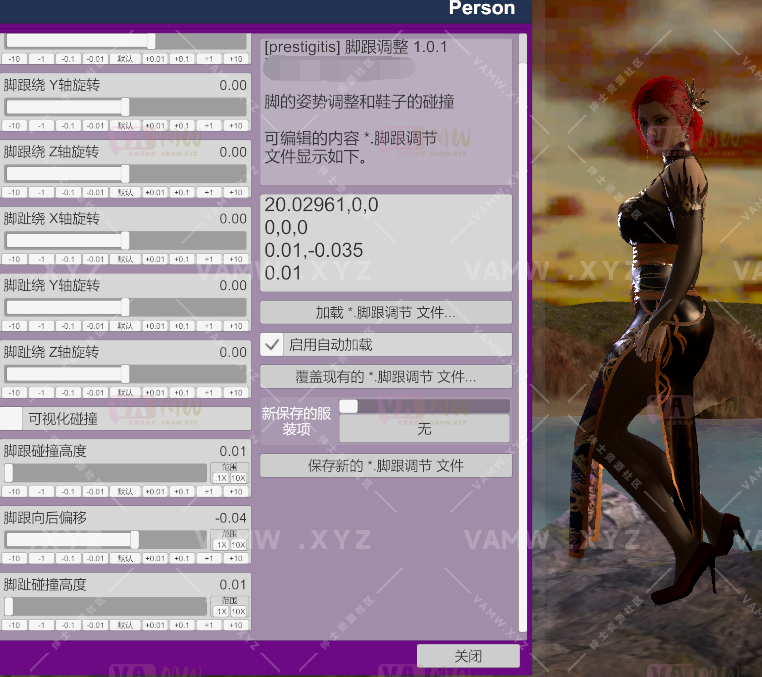Viewport: 762px width, 677px height.
Task: Click +0.01 under 脚趾碰撞高度
Action: point(154,625)
